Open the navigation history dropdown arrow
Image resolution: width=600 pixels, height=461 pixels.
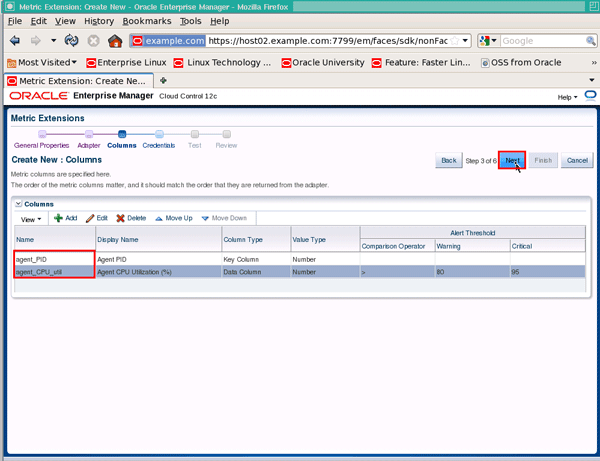point(54,40)
